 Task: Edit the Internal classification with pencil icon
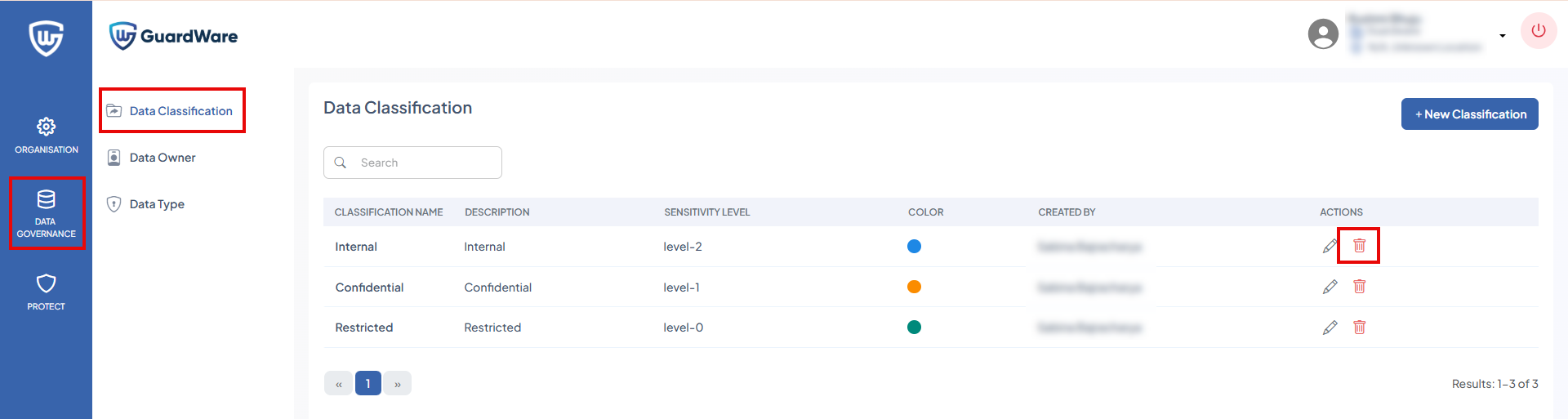[x=1330, y=246]
